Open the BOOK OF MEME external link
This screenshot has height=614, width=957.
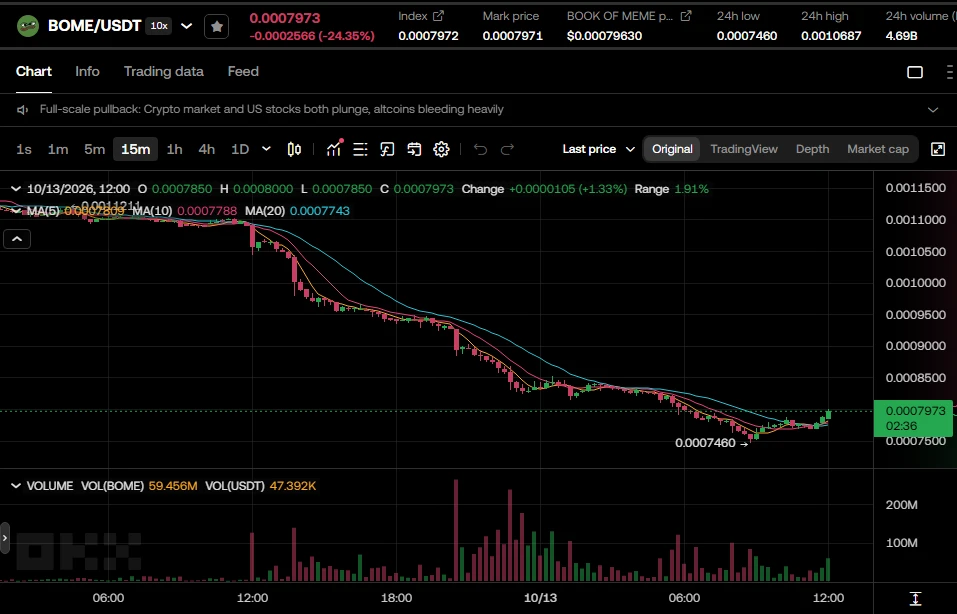coord(686,16)
